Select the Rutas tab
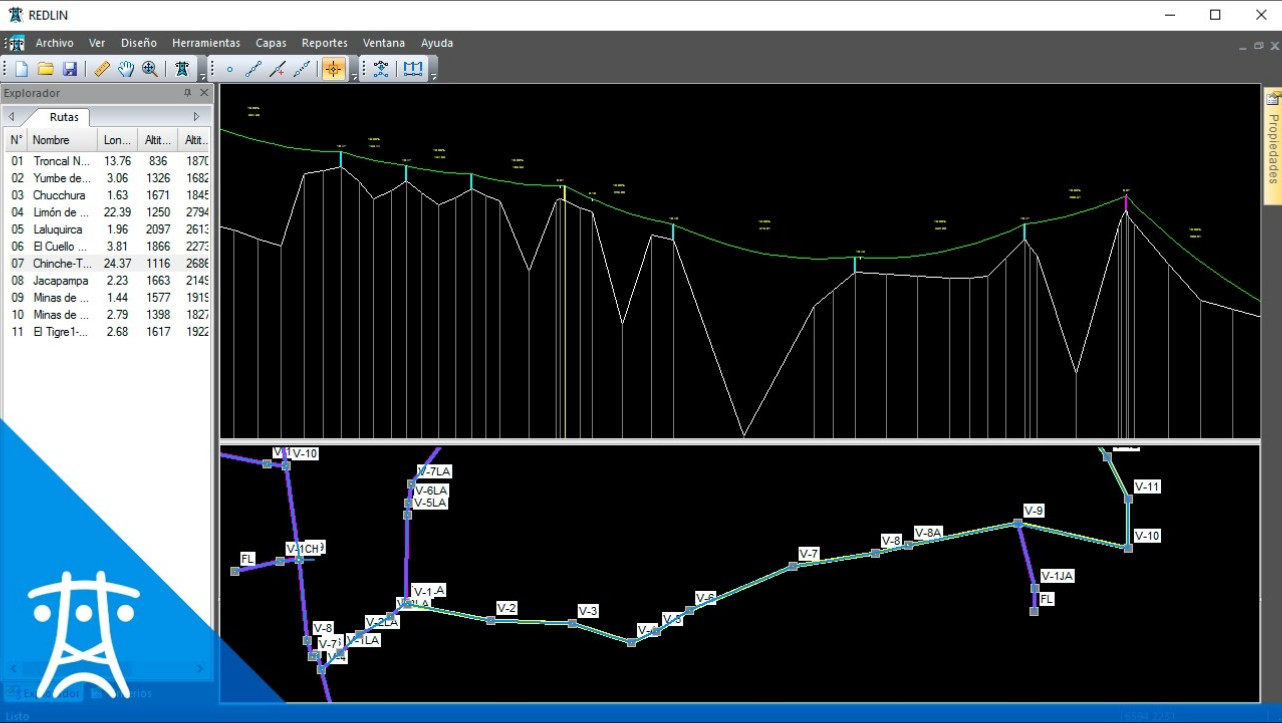This screenshot has width=1282, height=723. [x=64, y=117]
